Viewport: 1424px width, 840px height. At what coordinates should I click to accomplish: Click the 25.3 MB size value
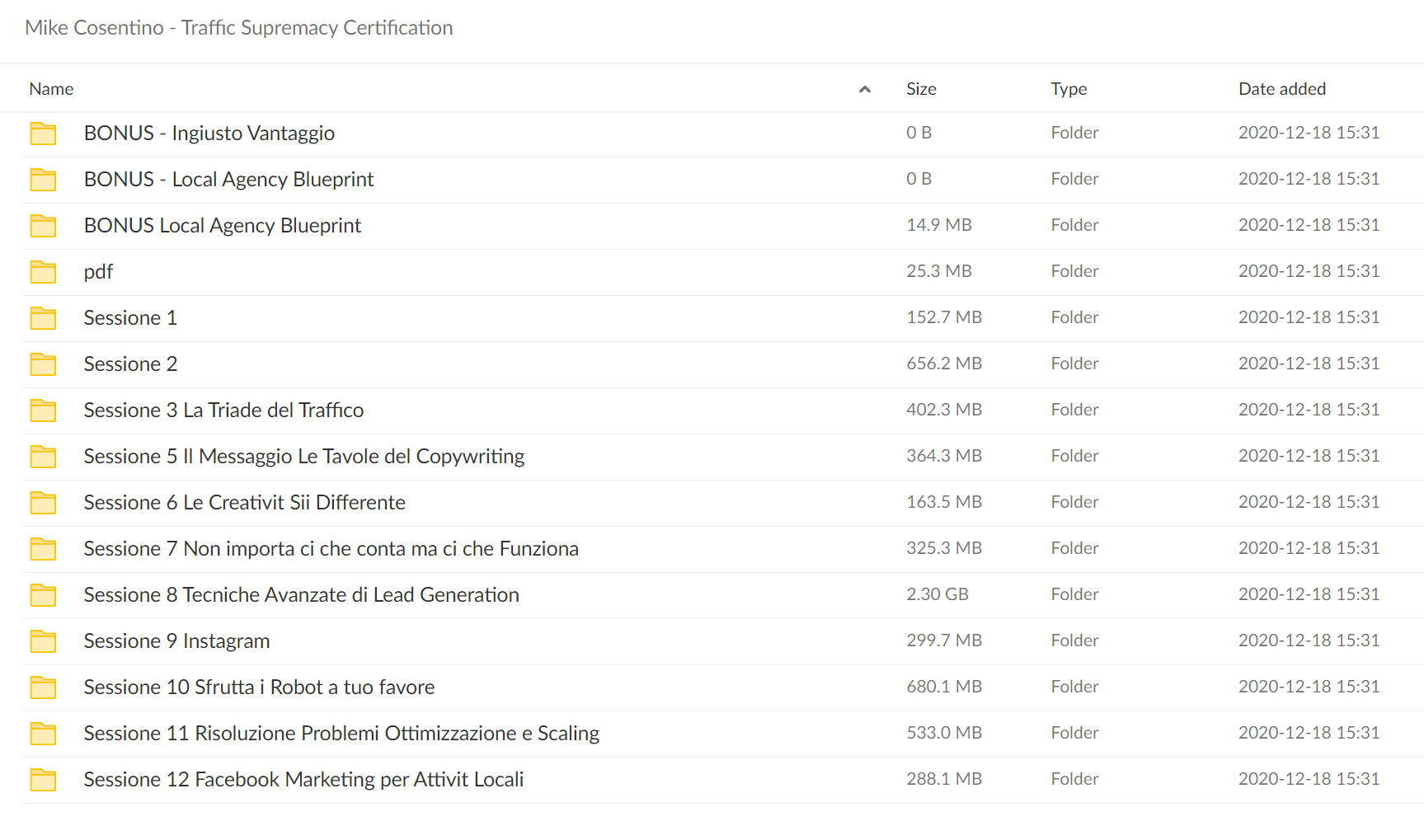(x=939, y=271)
